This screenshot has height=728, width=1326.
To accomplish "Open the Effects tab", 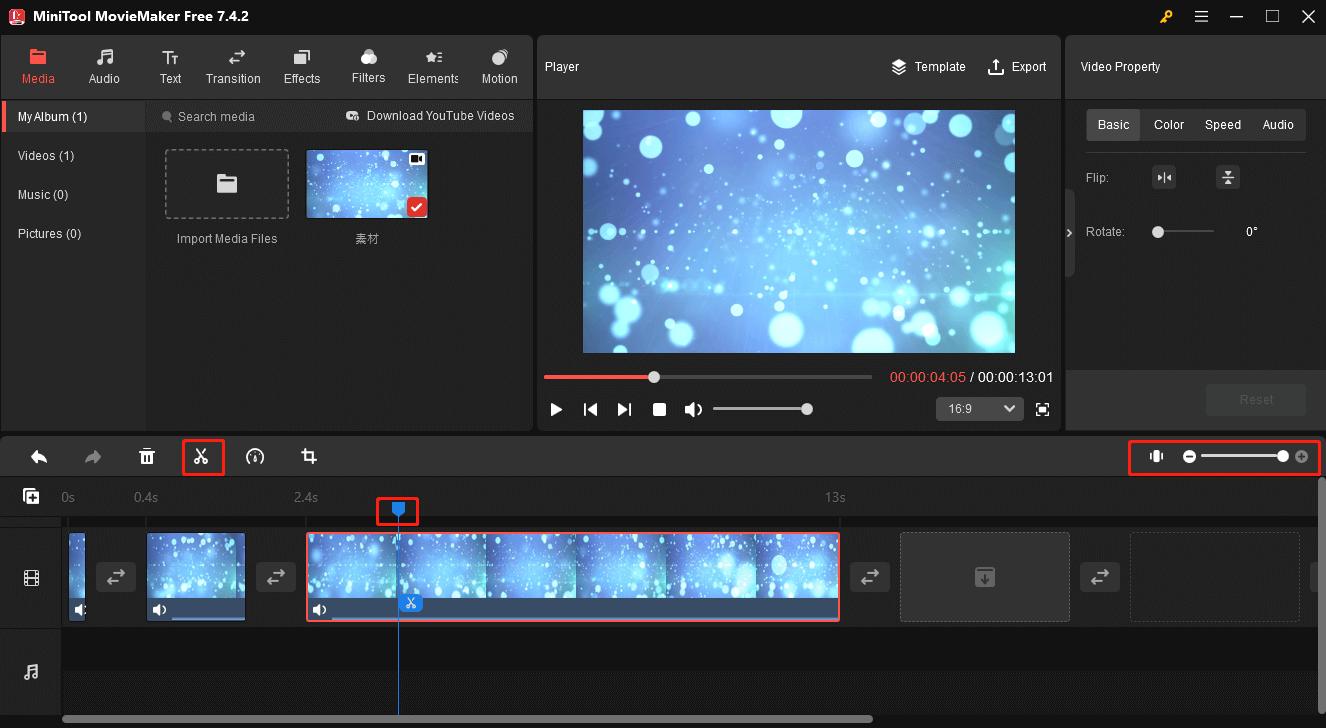I will (302, 67).
